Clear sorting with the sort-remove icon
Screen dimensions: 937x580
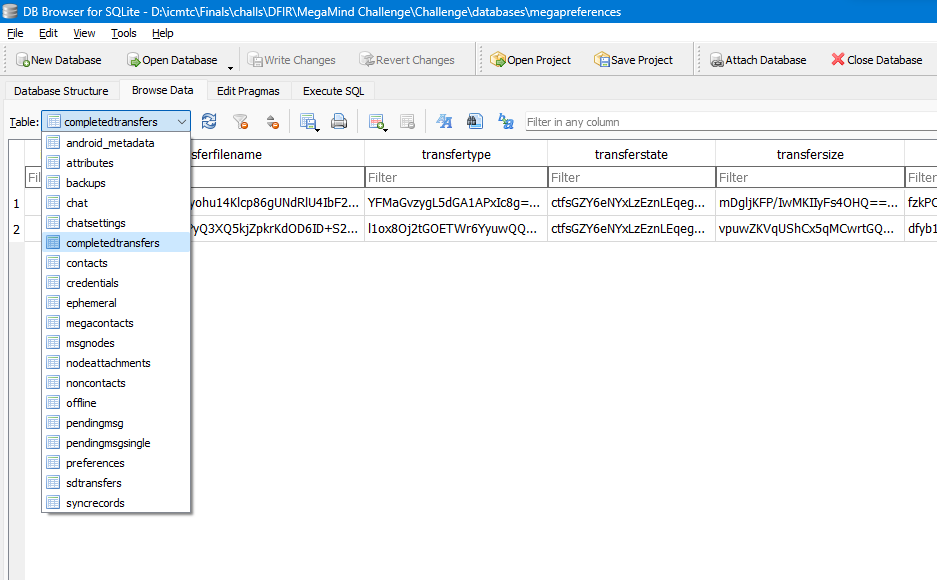[x=272, y=121]
